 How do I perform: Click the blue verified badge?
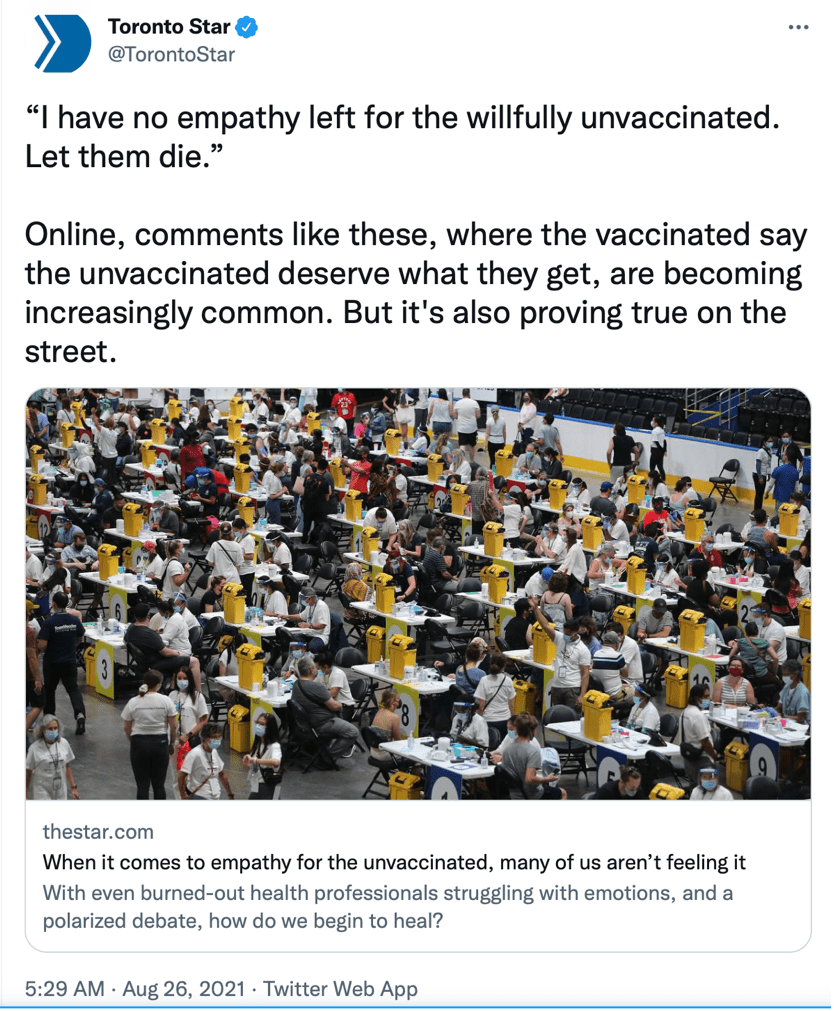(247, 28)
